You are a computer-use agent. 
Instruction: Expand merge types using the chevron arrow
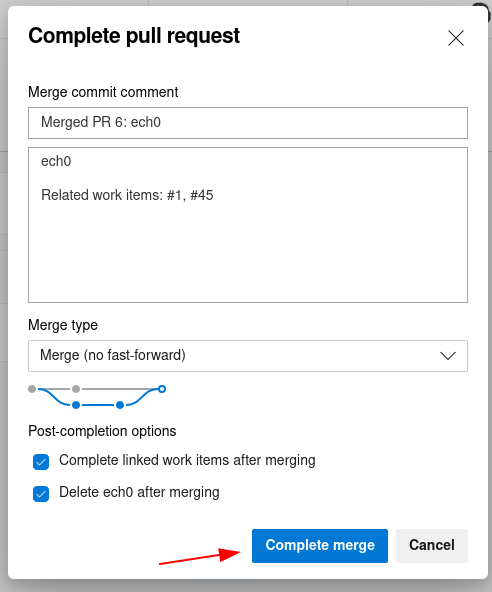(448, 356)
